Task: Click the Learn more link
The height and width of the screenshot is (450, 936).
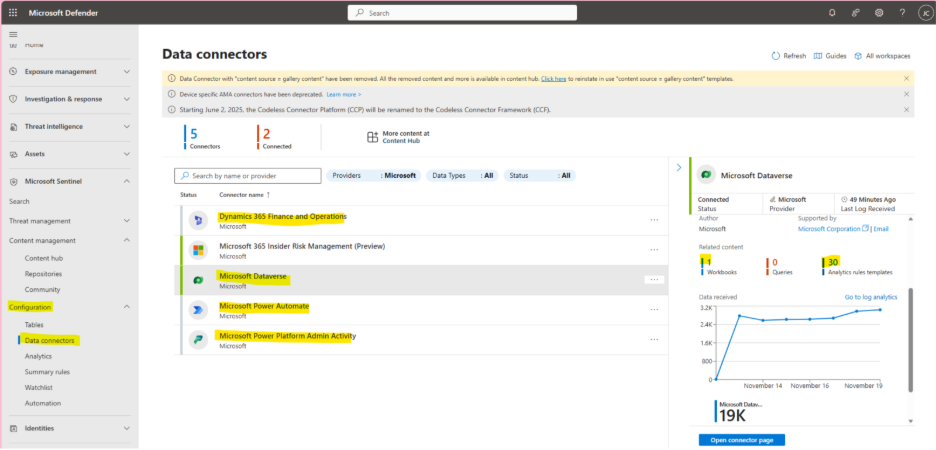Action: [344, 94]
